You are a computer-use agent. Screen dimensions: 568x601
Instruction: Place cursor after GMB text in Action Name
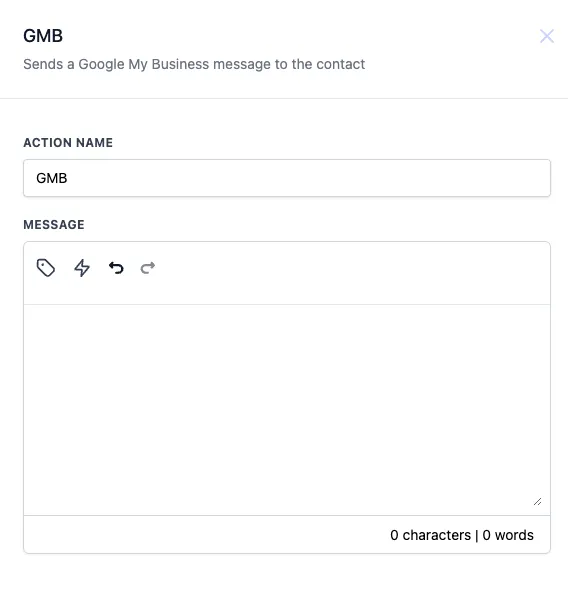68,178
